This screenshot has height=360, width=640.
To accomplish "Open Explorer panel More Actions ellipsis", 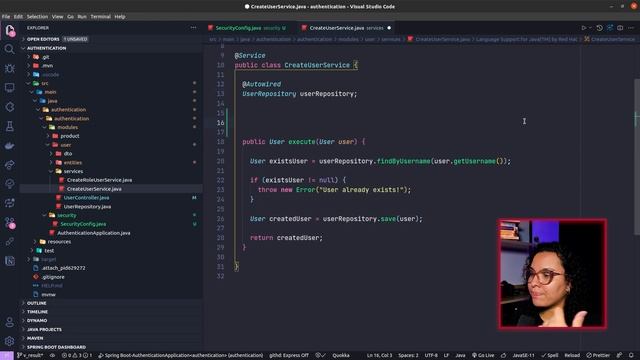I will 193,28.
